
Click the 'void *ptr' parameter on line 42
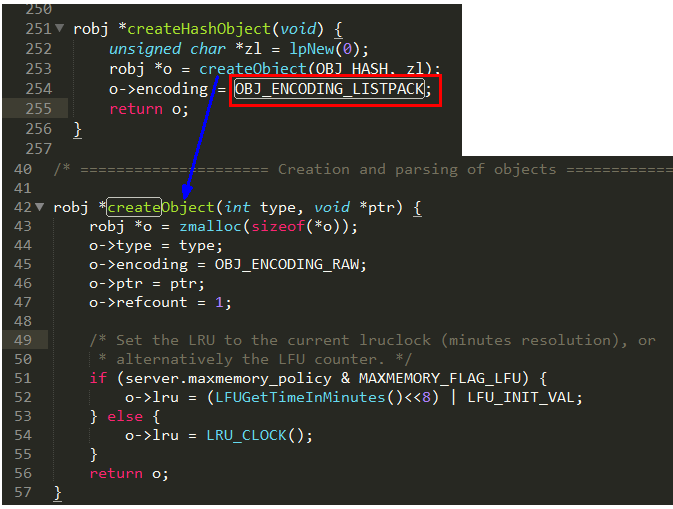coord(354,207)
